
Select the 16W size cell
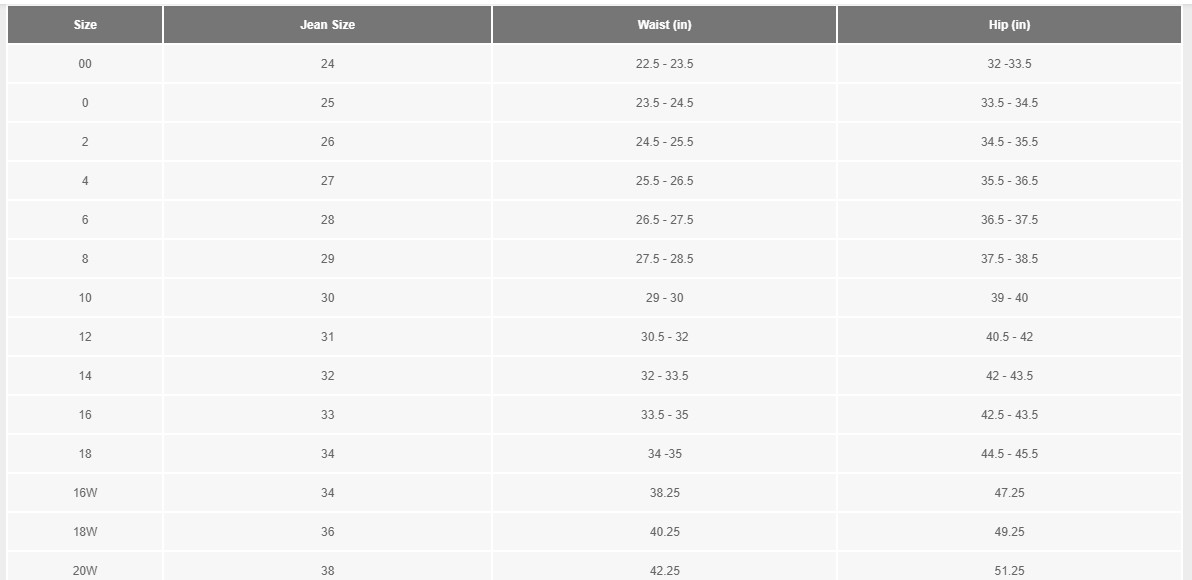tap(85, 493)
